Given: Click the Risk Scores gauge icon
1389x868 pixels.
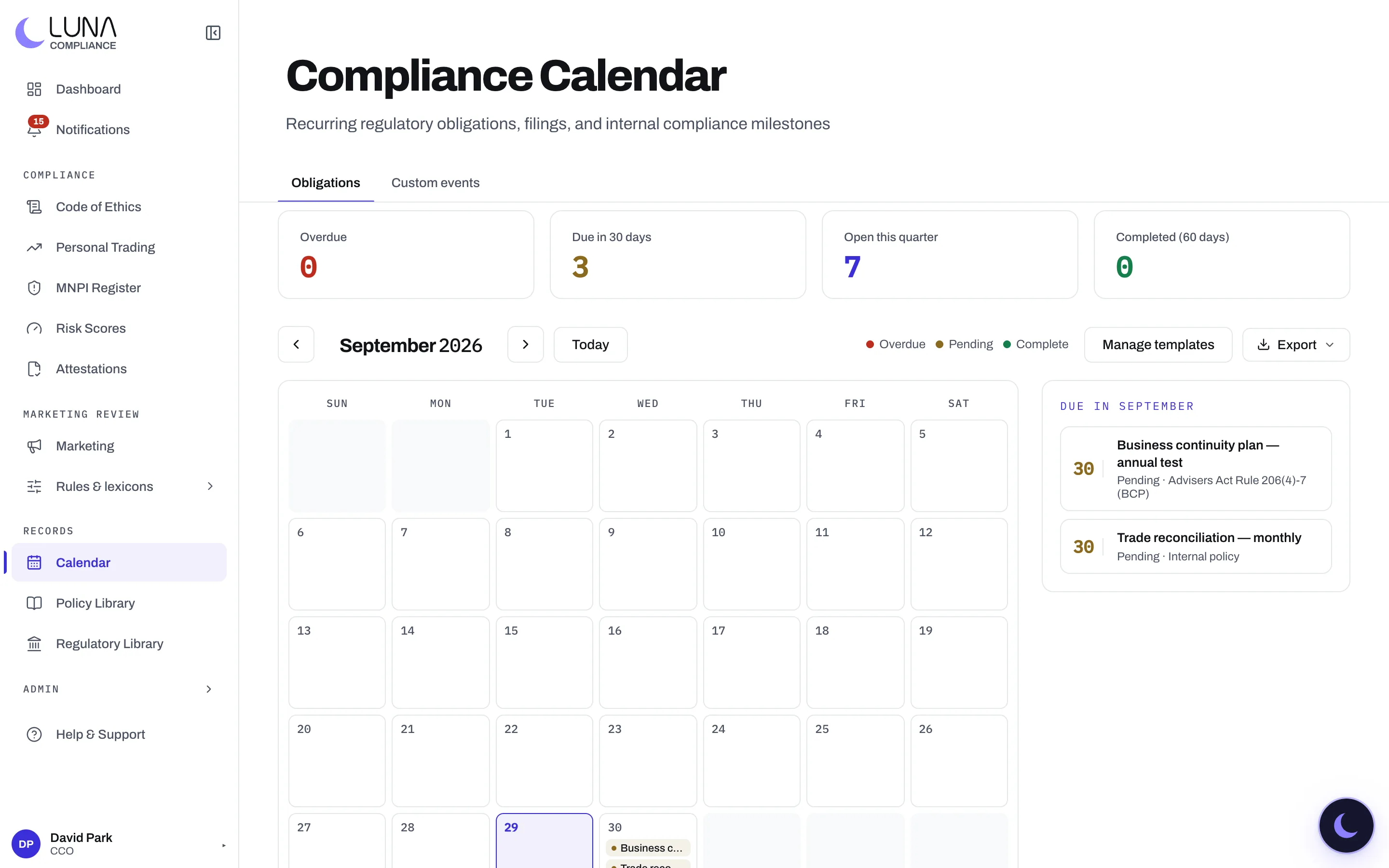Looking at the screenshot, I should click(x=34, y=328).
